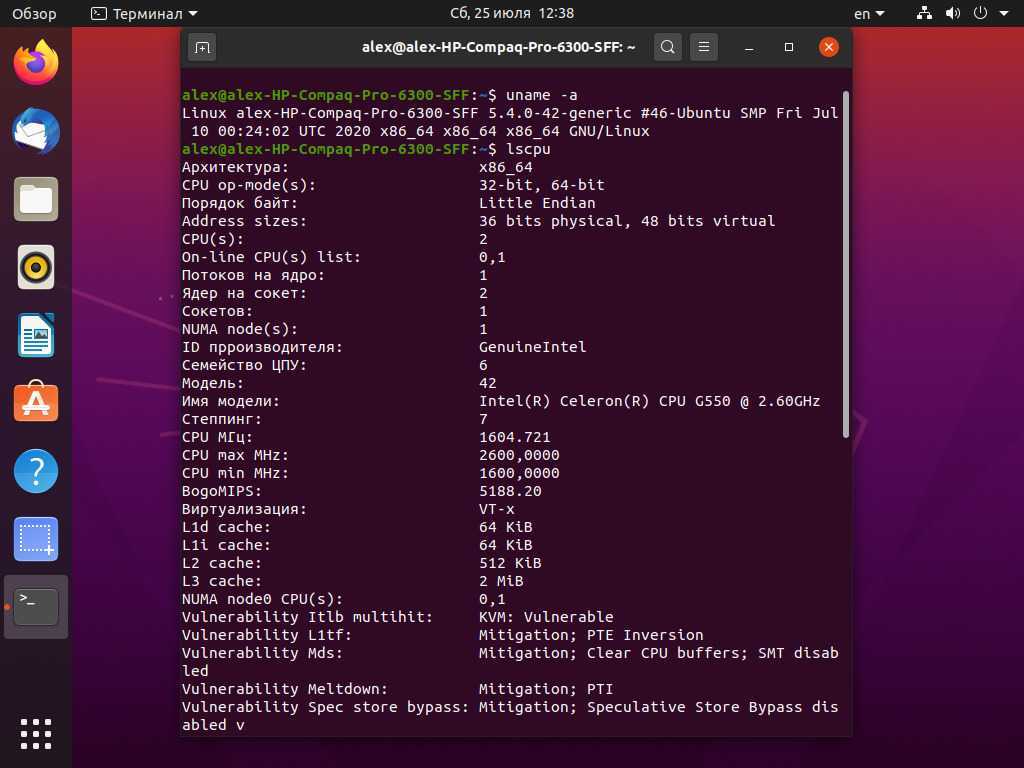
Task: Click the volume speaker icon
Action: [x=953, y=13]
